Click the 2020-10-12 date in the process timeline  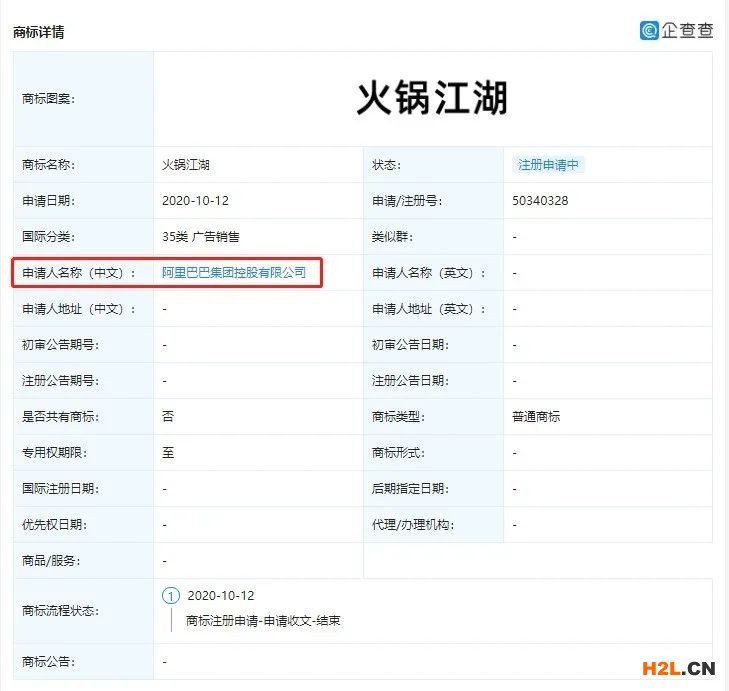click(x=221, y=596)
